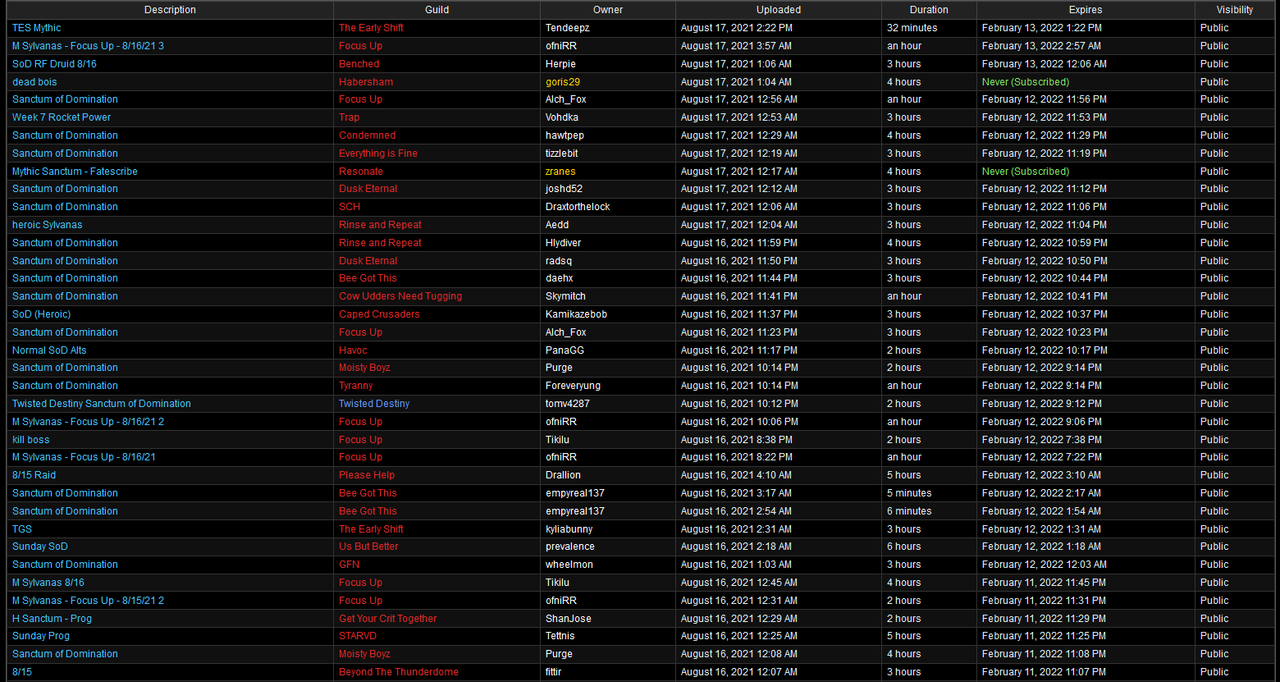Select owner name goris29
Image resolution: width=1280 pixels, height=682 pixels.
563,82
